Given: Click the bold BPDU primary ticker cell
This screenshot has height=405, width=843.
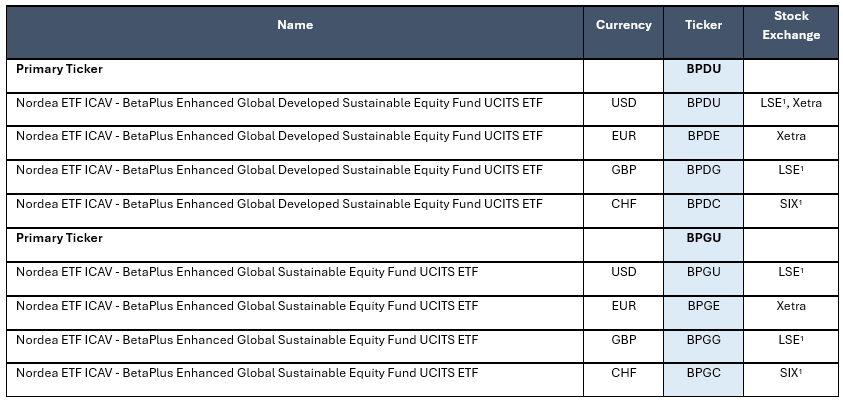Looking at the screenshot, I should [703, 70].
